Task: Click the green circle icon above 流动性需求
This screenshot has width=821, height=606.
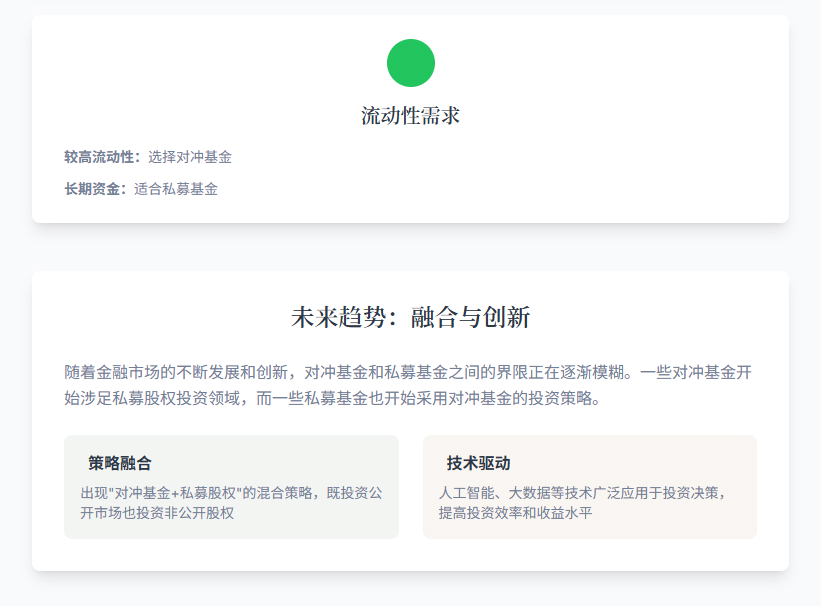Action: tap(410, 63)
